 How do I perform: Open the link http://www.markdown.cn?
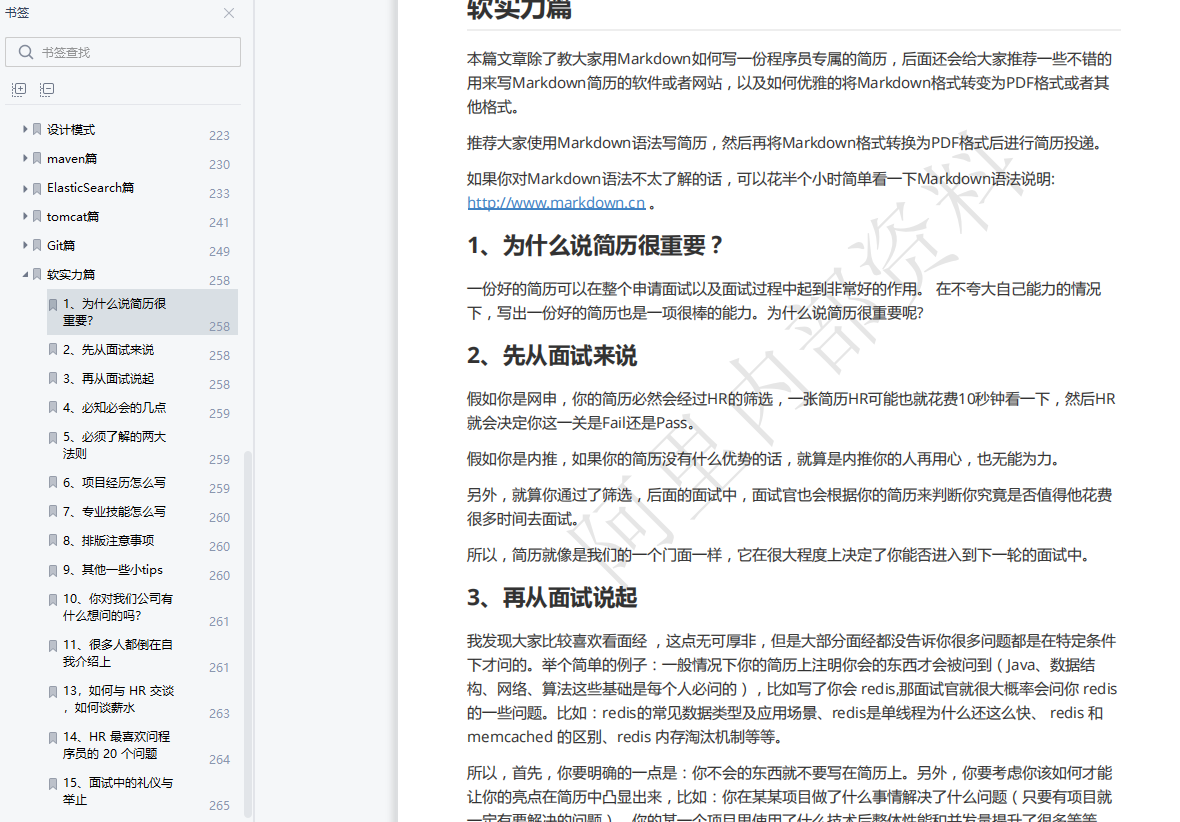[556, 202]
